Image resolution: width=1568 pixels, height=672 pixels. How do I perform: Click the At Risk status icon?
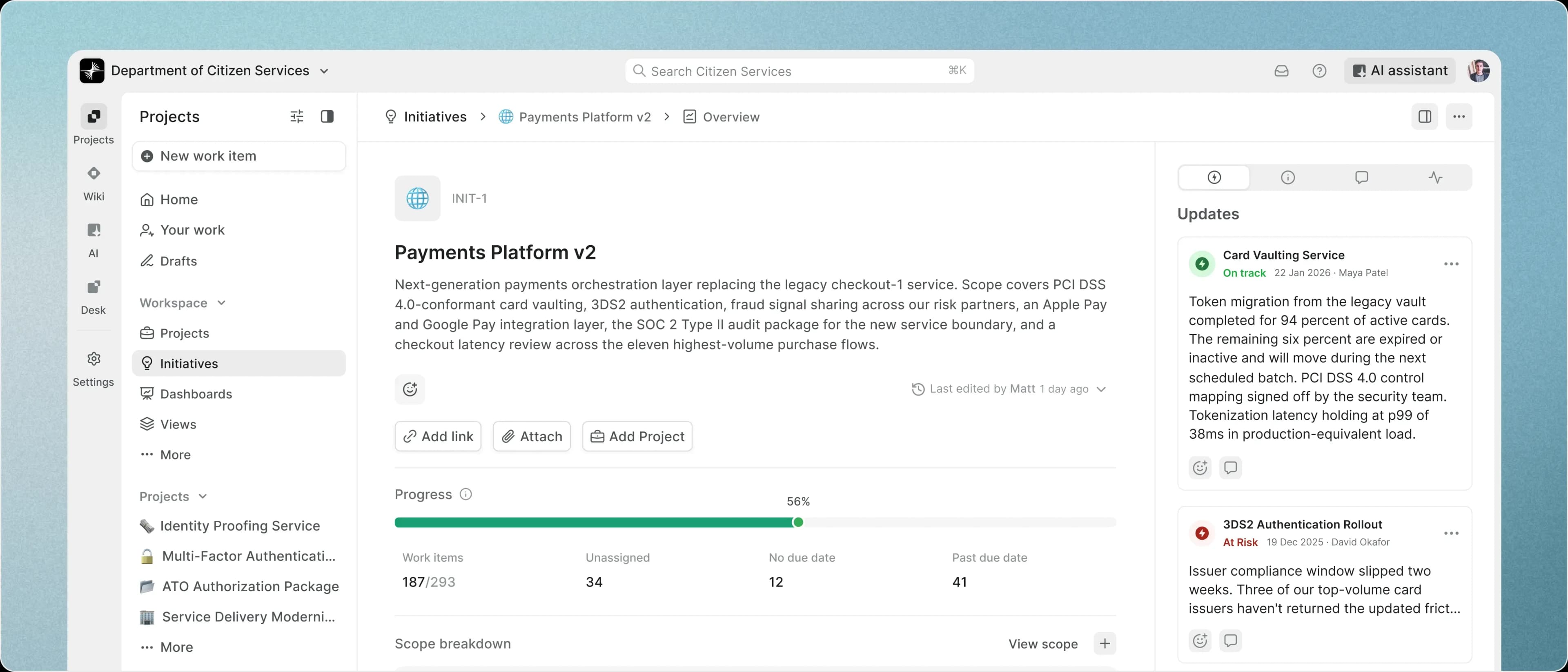click(x=1202, y=533)
